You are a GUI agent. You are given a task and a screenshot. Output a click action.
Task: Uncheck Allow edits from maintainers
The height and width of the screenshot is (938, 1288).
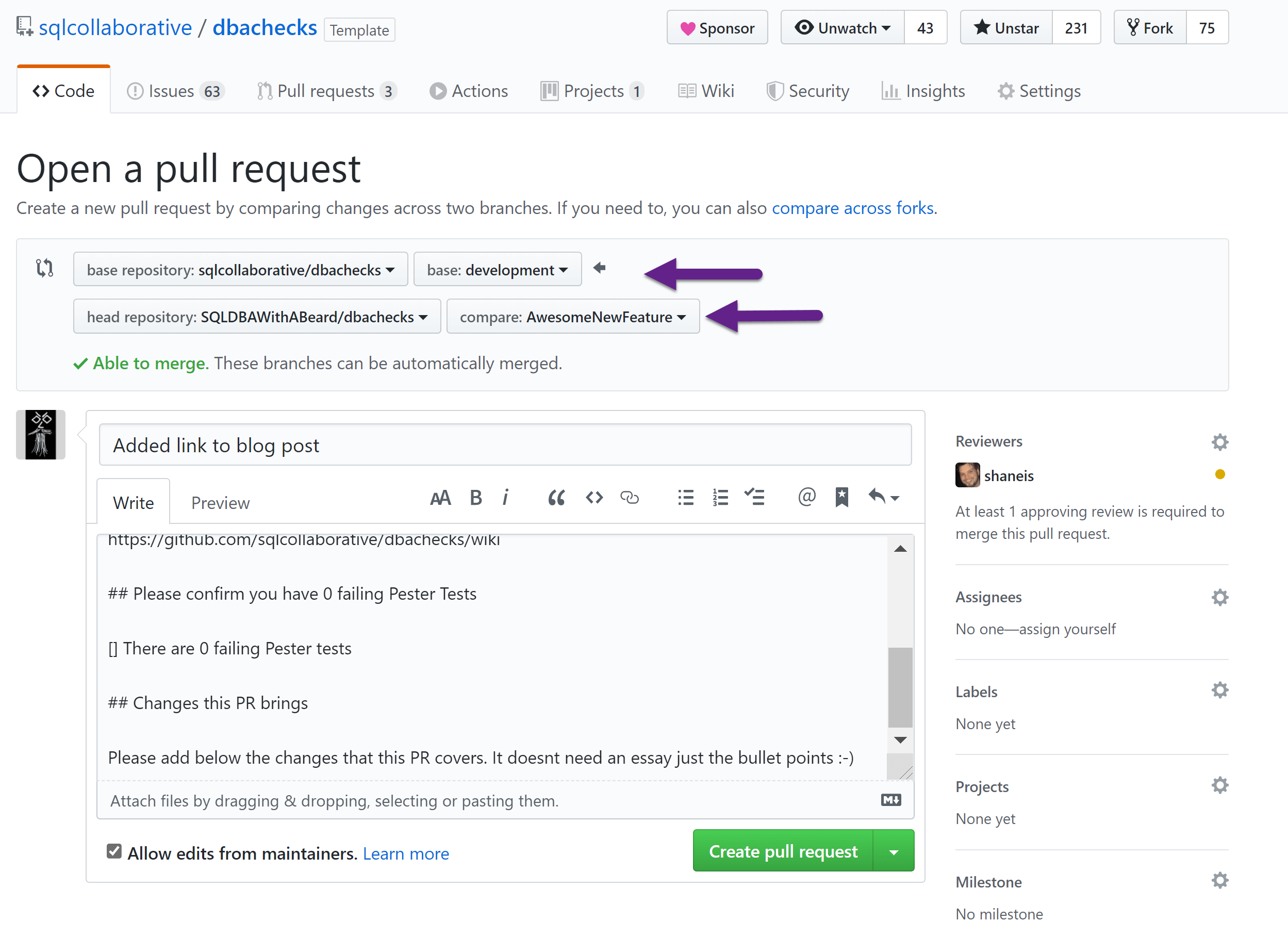click(x=114, y=851)
